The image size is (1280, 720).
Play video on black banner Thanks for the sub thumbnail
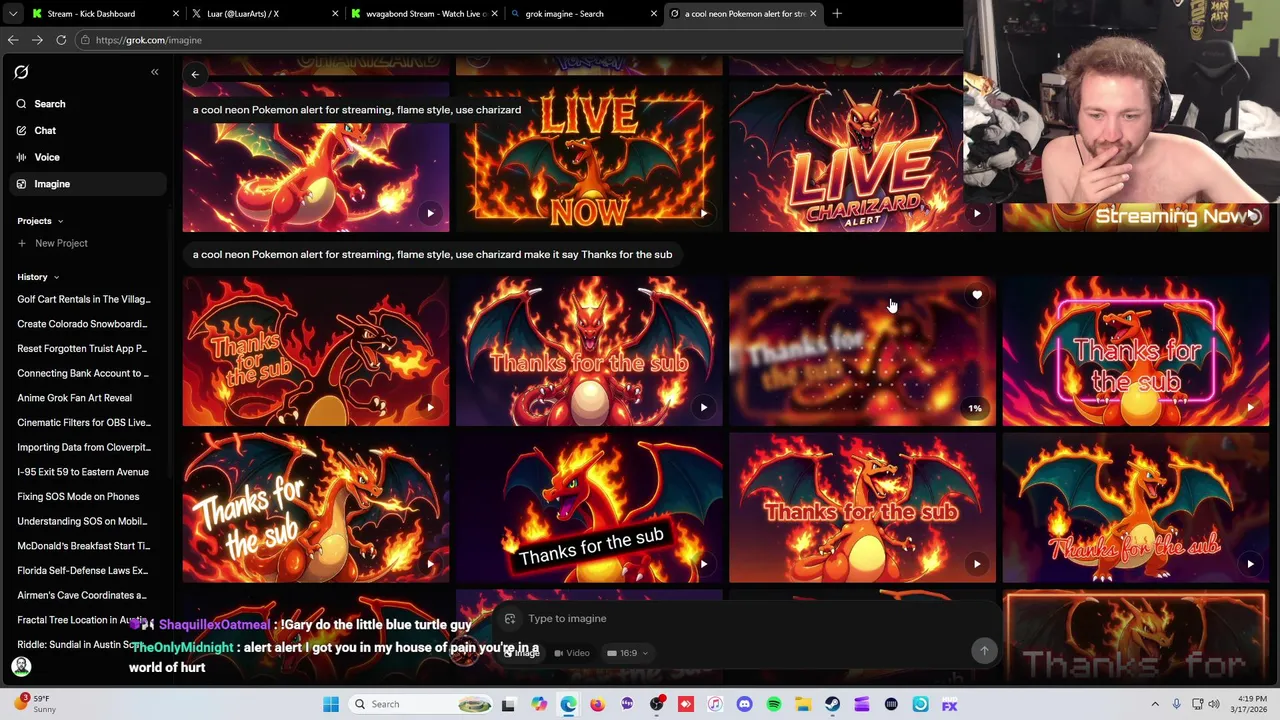(704, 564)
